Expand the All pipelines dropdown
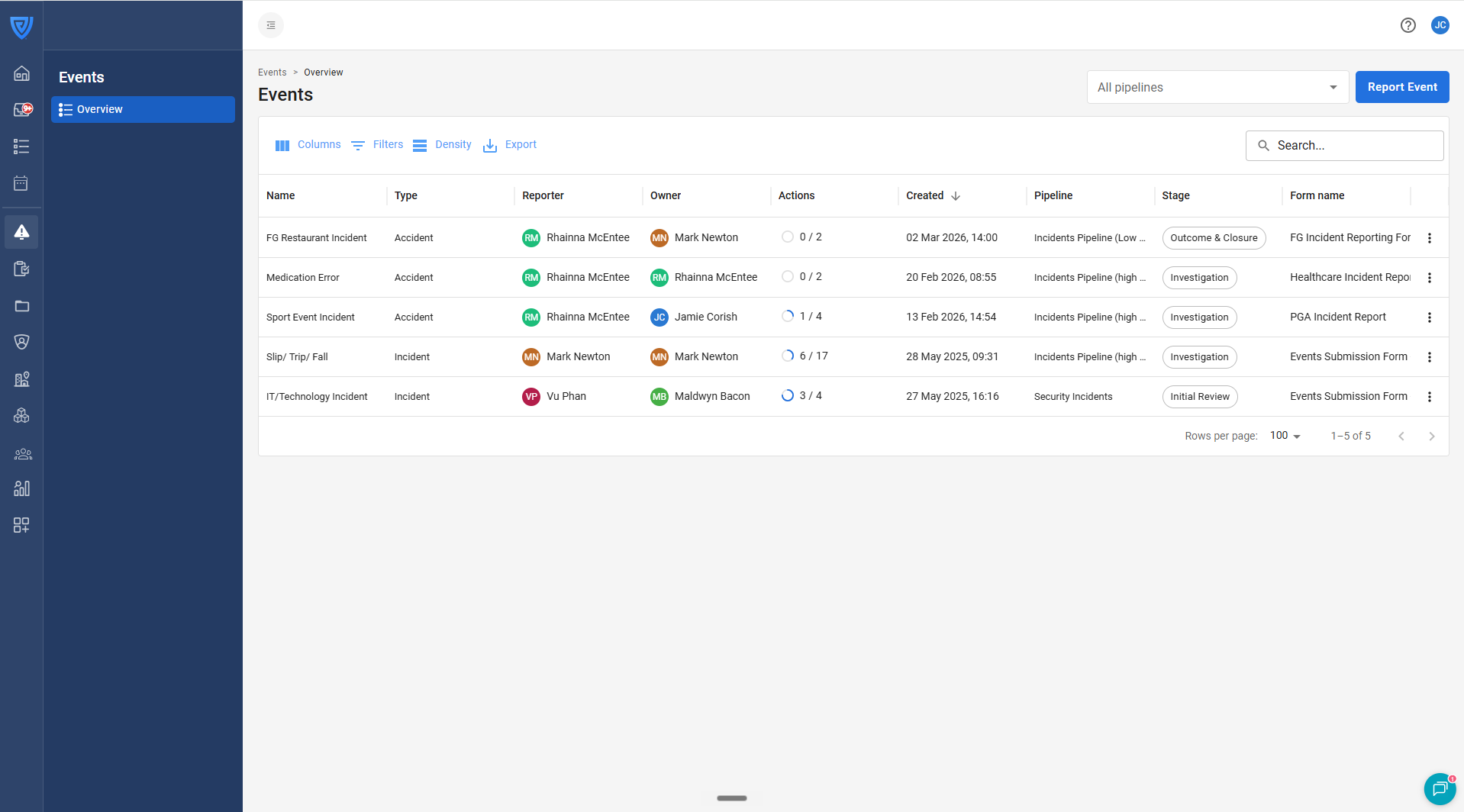Viewport: 1464px width, 812px height. tap(1217, 87)
